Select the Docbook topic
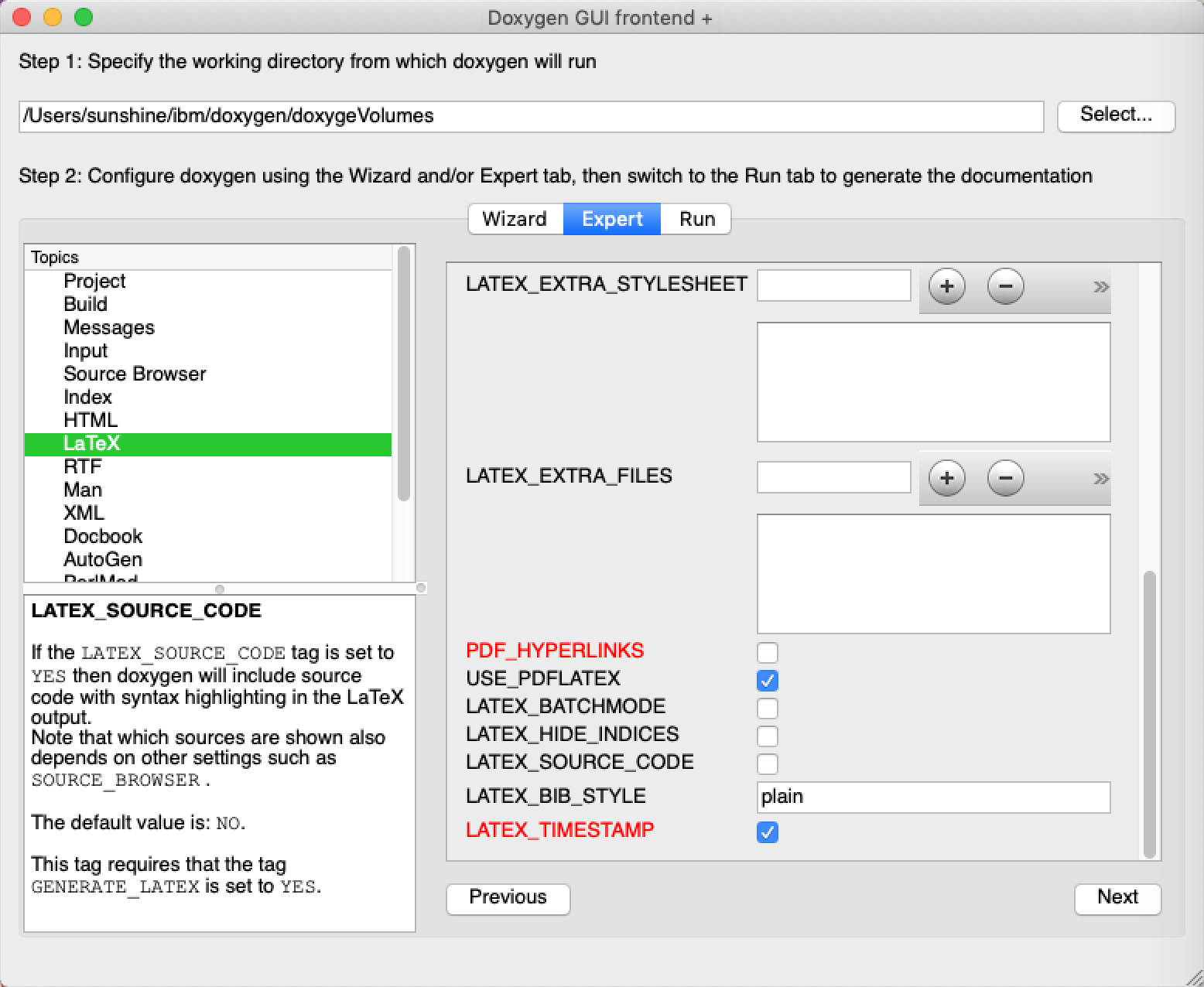The width and height of the screenshot is (1204, 987). coord(208,536)
